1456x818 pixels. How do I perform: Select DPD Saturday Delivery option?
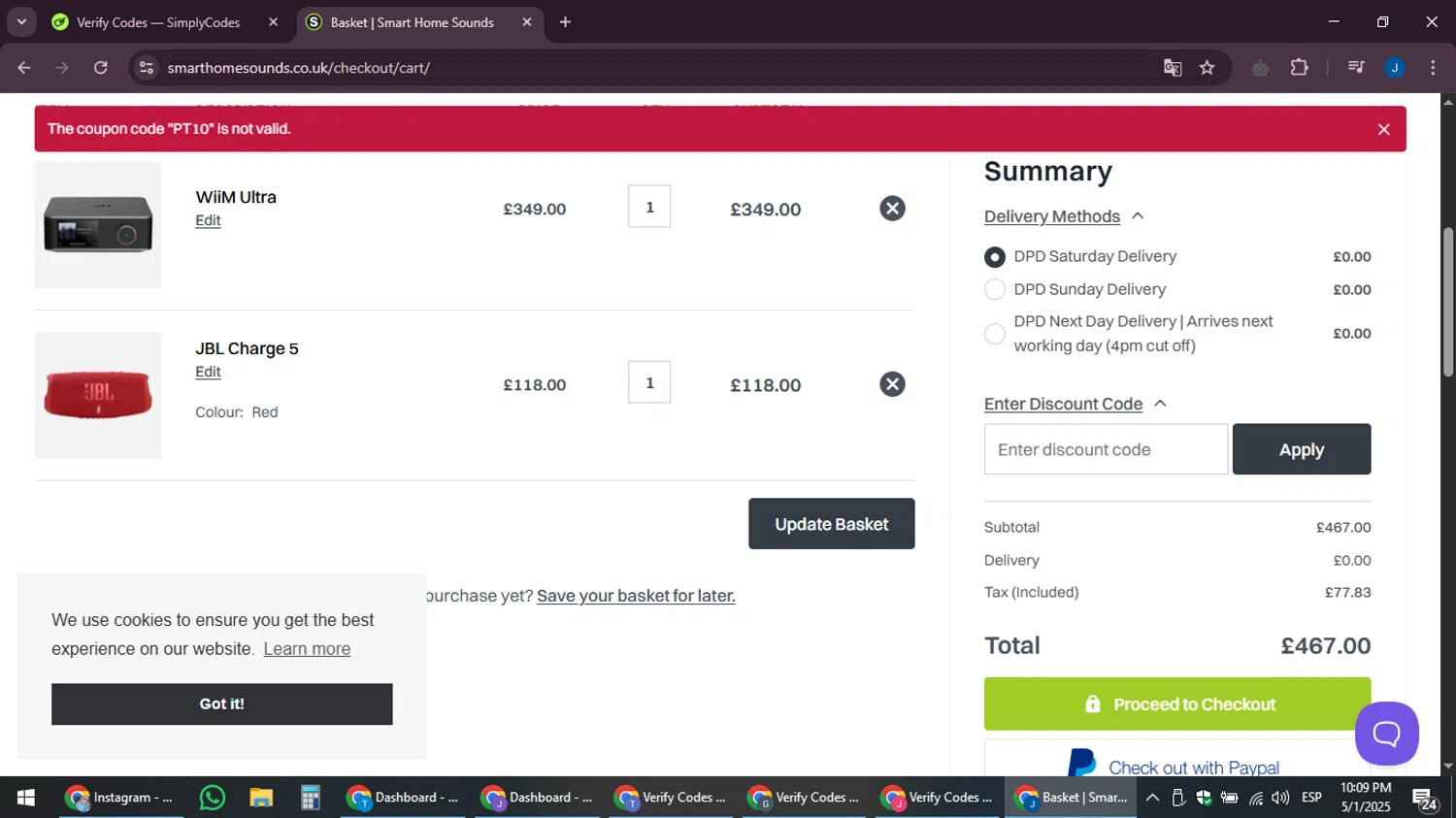click(x=995, y=257)
